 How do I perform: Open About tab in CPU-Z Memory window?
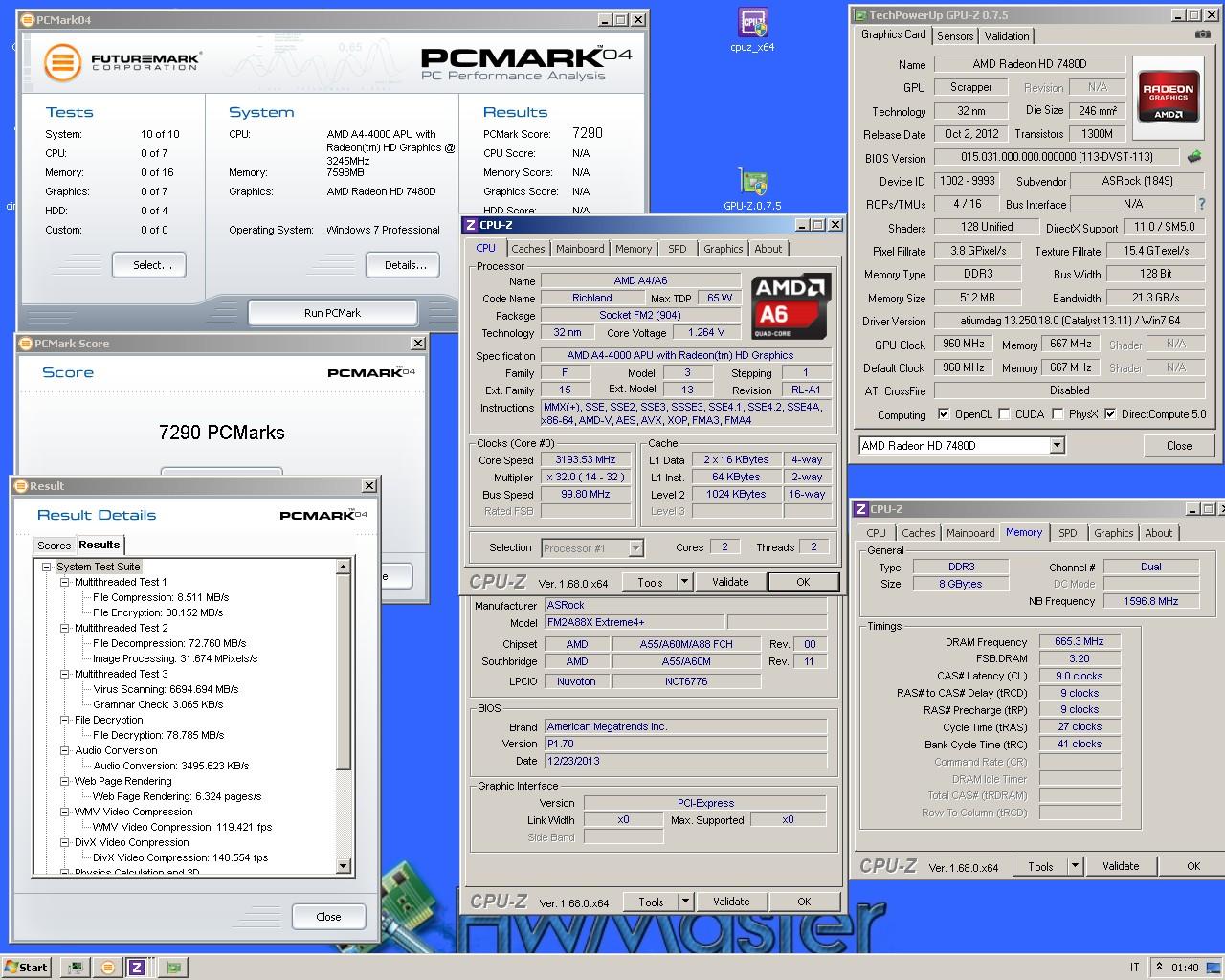point(1159,533)
